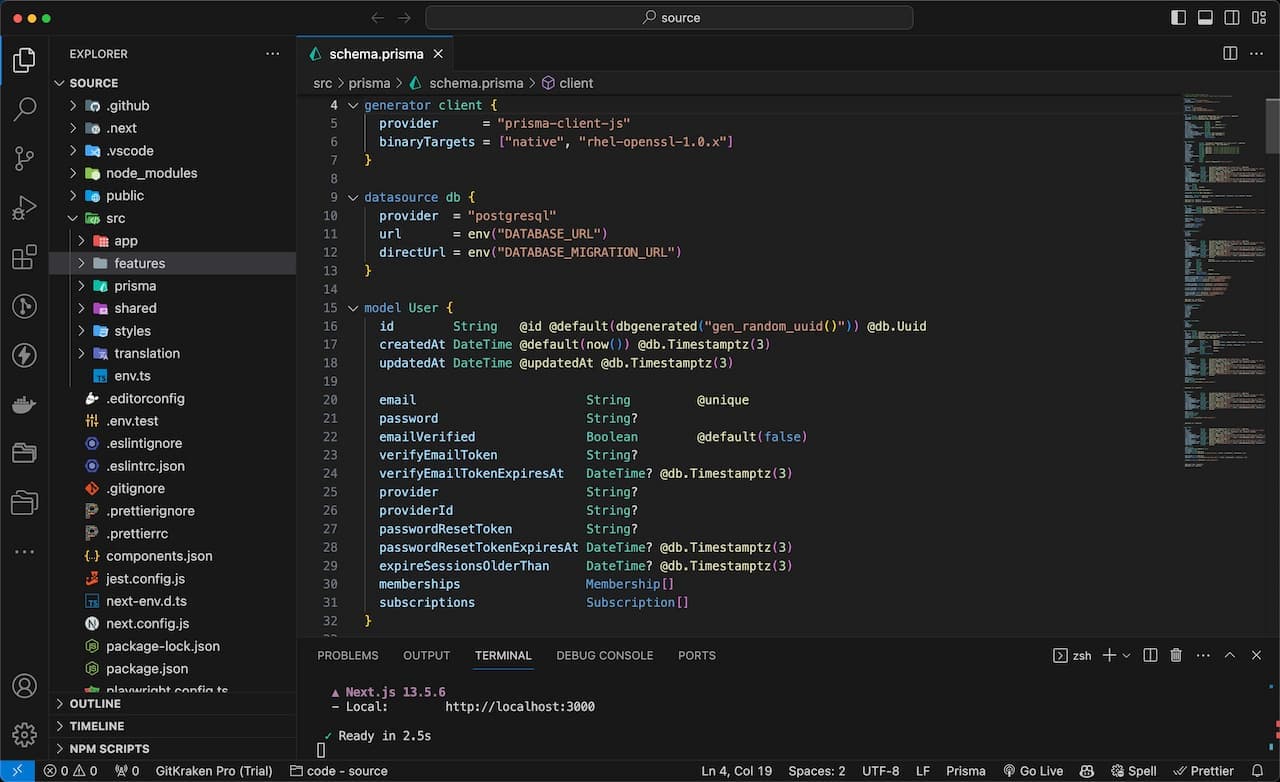Image resolution: width=1280 pixels, height=782 pixels.
Task: Click UTF-8 encoding in status bar
Action: click(x=879, y=771)
